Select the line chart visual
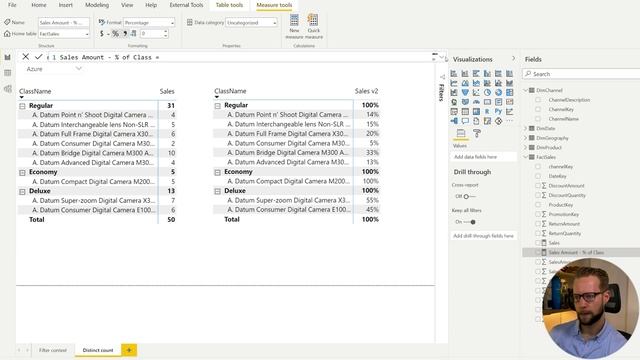Screen dimensions: 640x360 454,83
